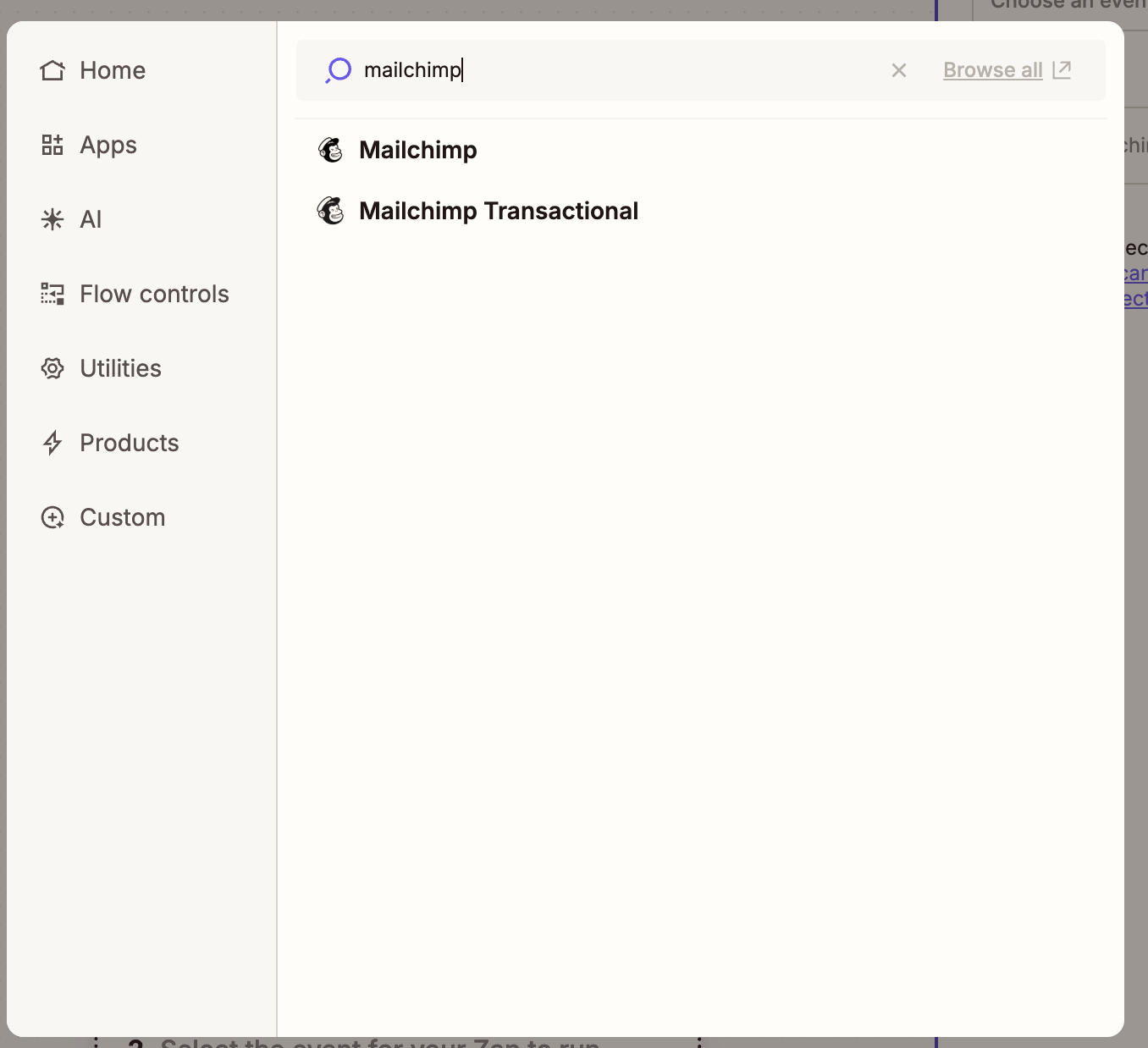The height and width of the screenshot is (1048, 1148).
Task: Click the AI sparkle icon
Action: point(52,219)
